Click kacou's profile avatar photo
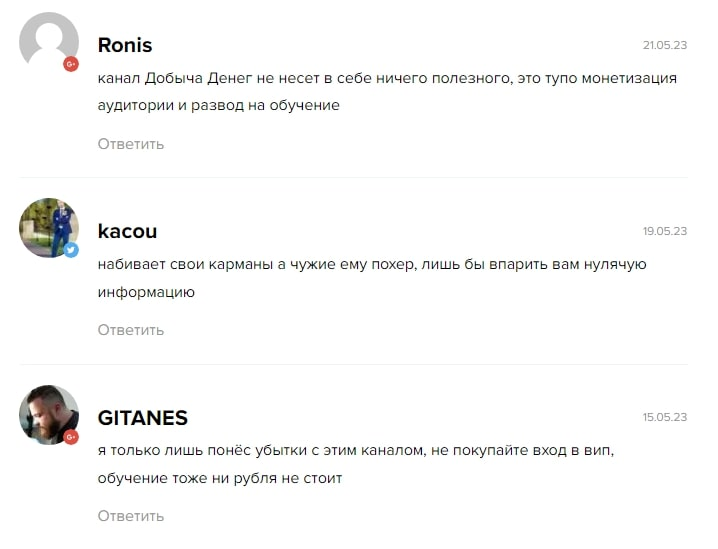The height and width of the screenshot is (549, 718). click(48, 227)
